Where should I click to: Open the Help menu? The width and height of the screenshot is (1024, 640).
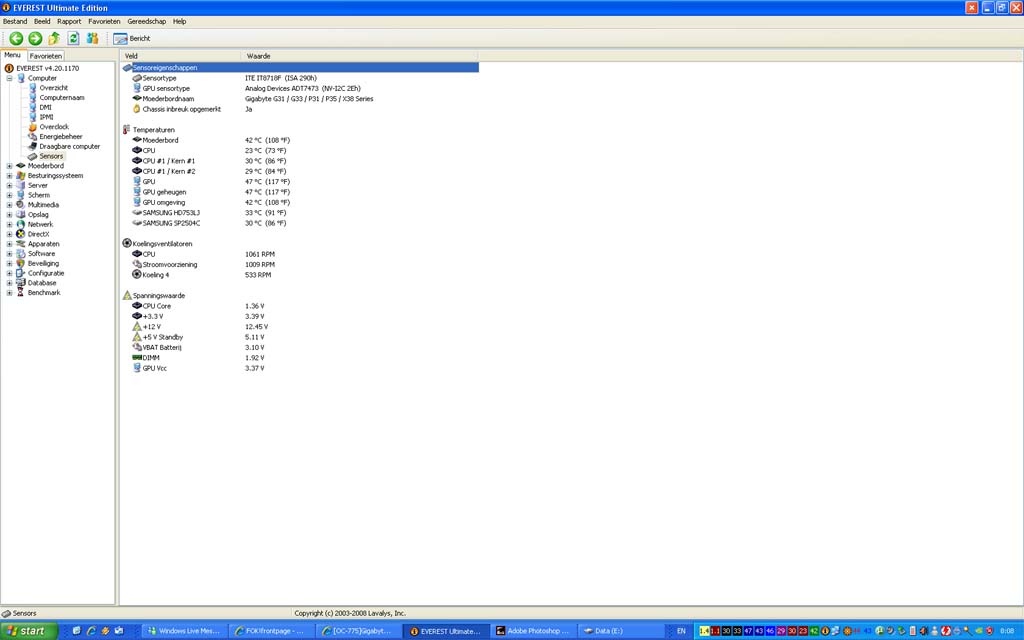(180, 22)
